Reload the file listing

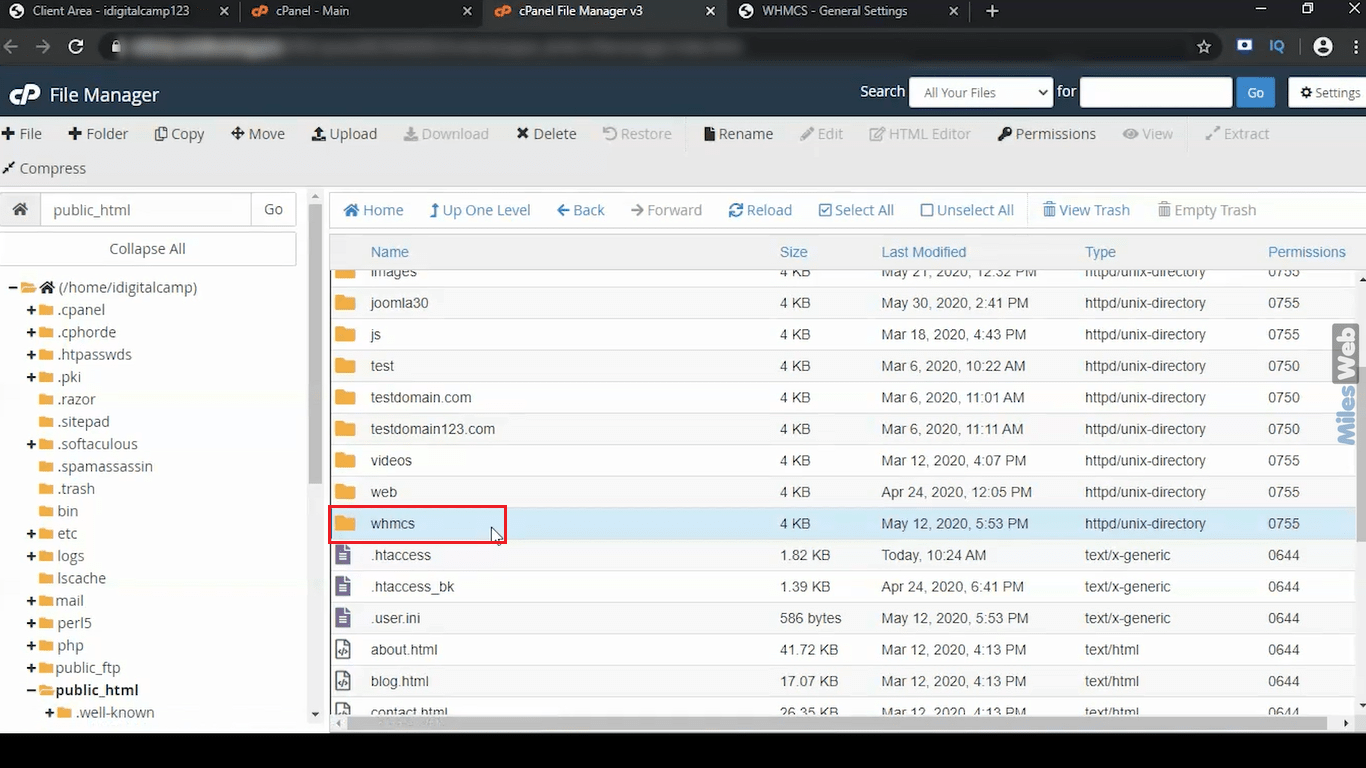coord(760,210)
